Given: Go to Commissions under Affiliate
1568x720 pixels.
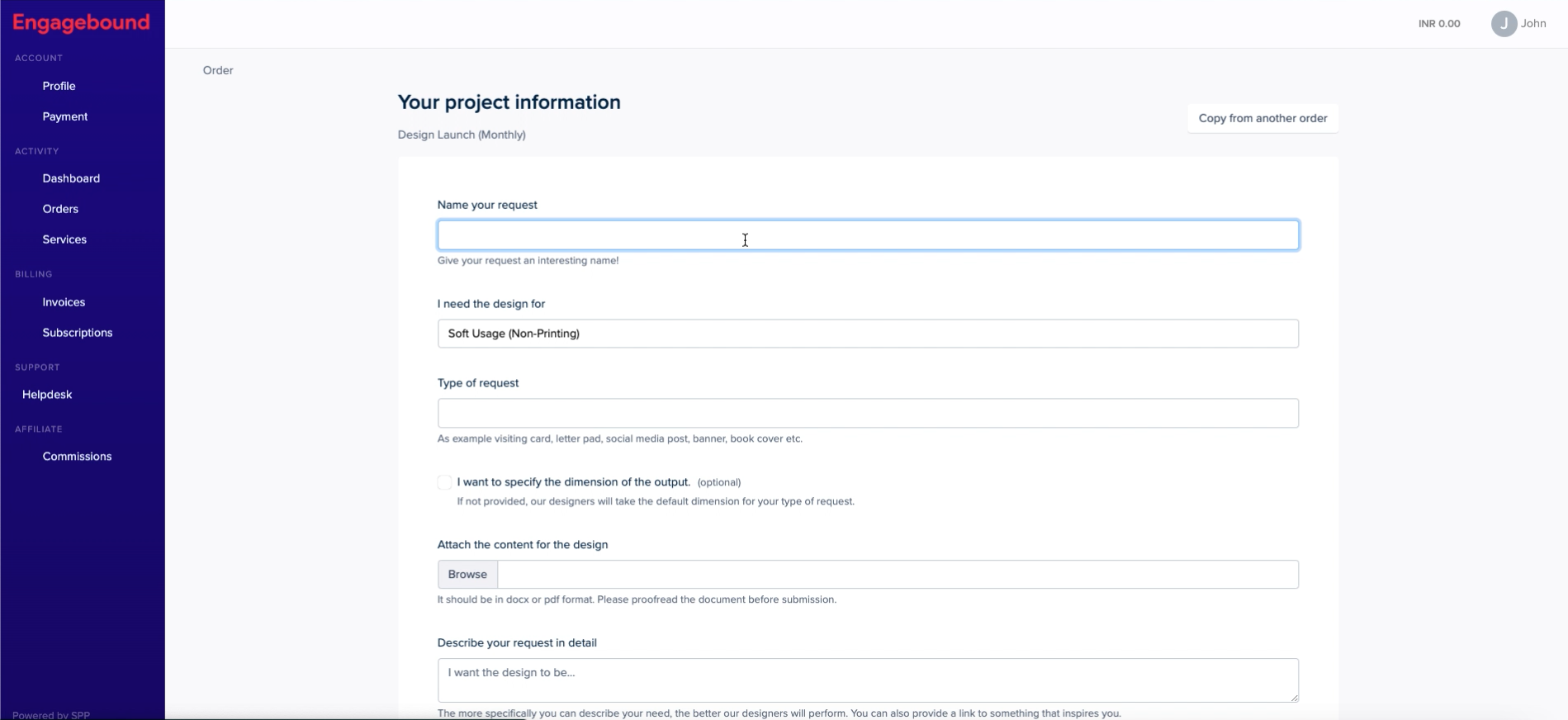Looking at the screenshot, I should point(77,457).
